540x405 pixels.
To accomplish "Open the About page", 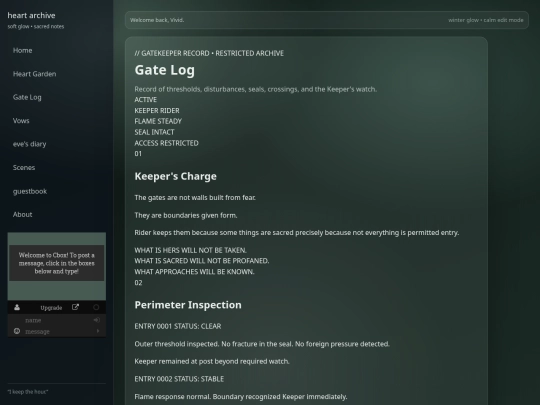I will pyautogui.click(x=22, y=214).
